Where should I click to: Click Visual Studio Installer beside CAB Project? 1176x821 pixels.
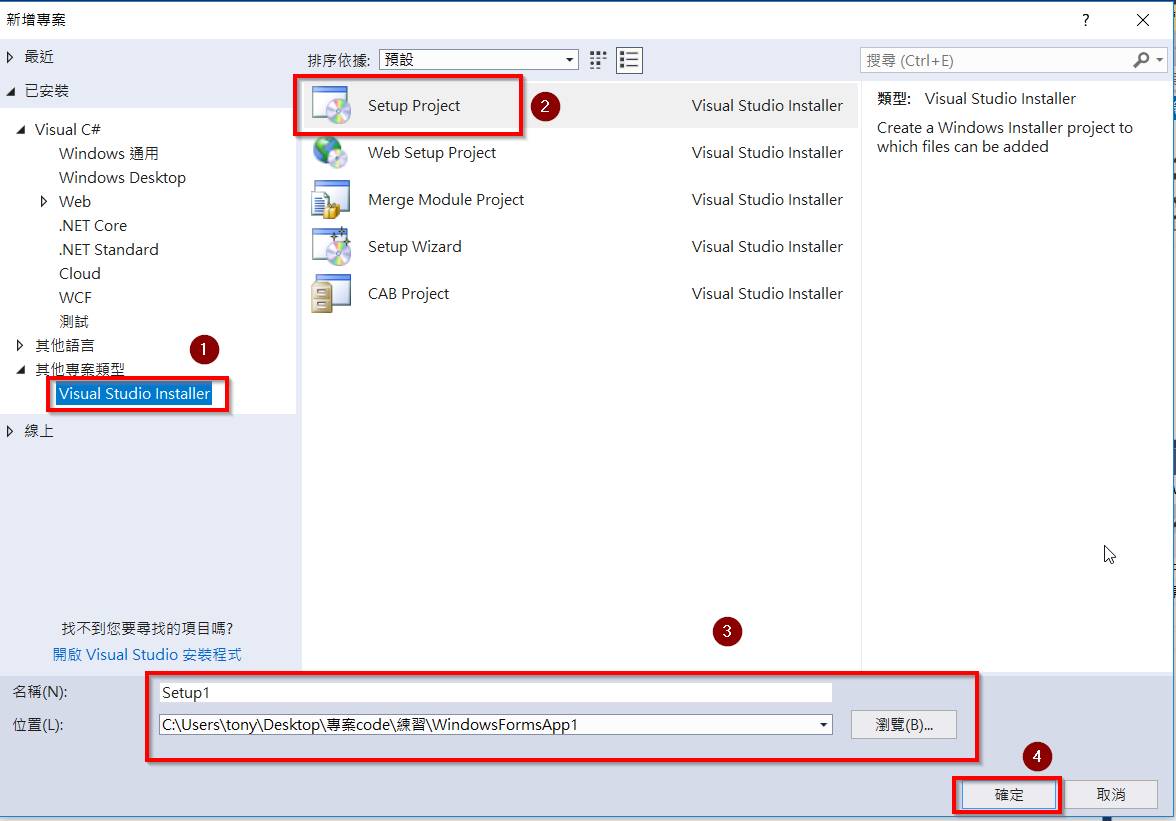(x=767, y=293)
